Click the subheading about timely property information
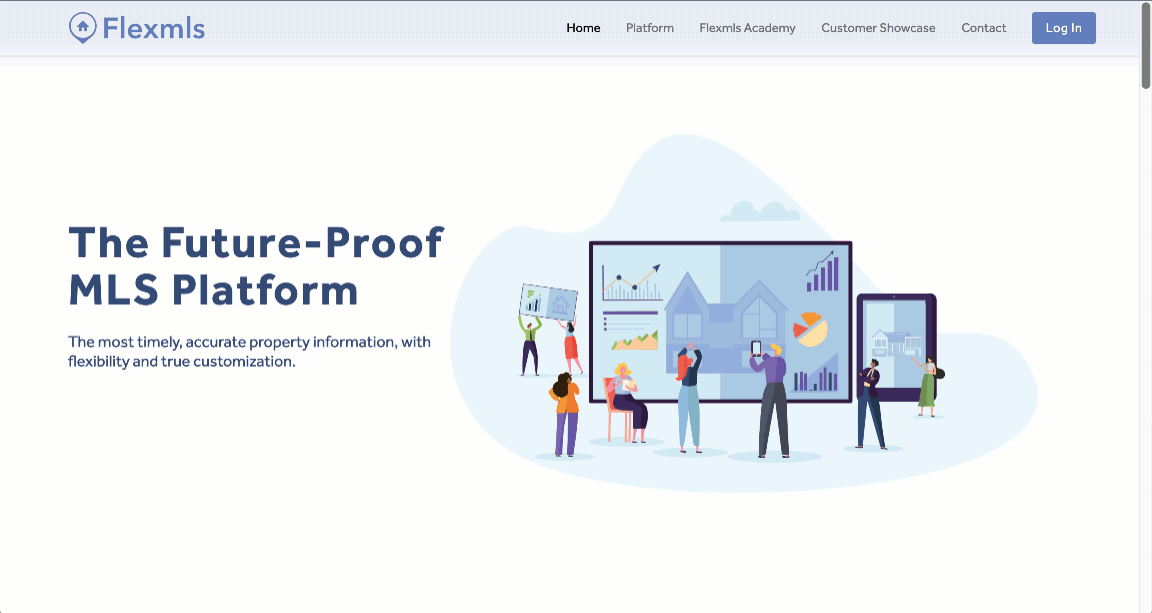Viewport: 1152px width, 613px height. (x=249, y=351)
